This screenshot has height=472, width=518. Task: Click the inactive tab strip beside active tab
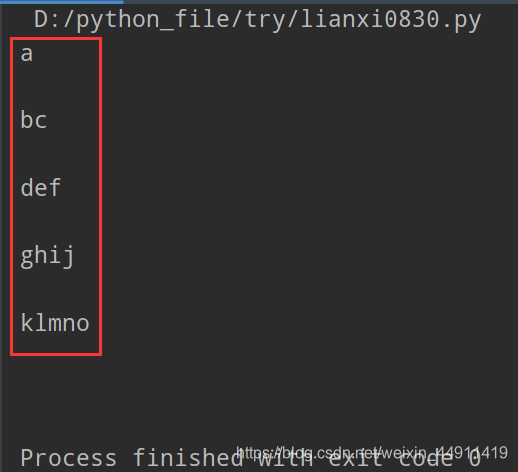coord(321,2)
